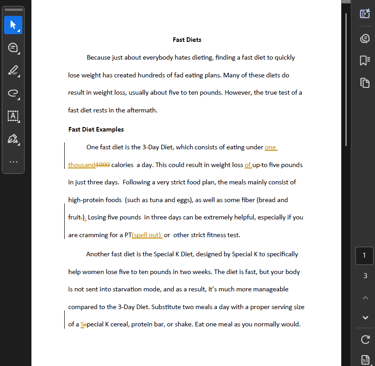The width and height of the screenshot is (375, 366).
Task: Click the word 'Another' starting second paragraph
Action: tap(98, 254)
